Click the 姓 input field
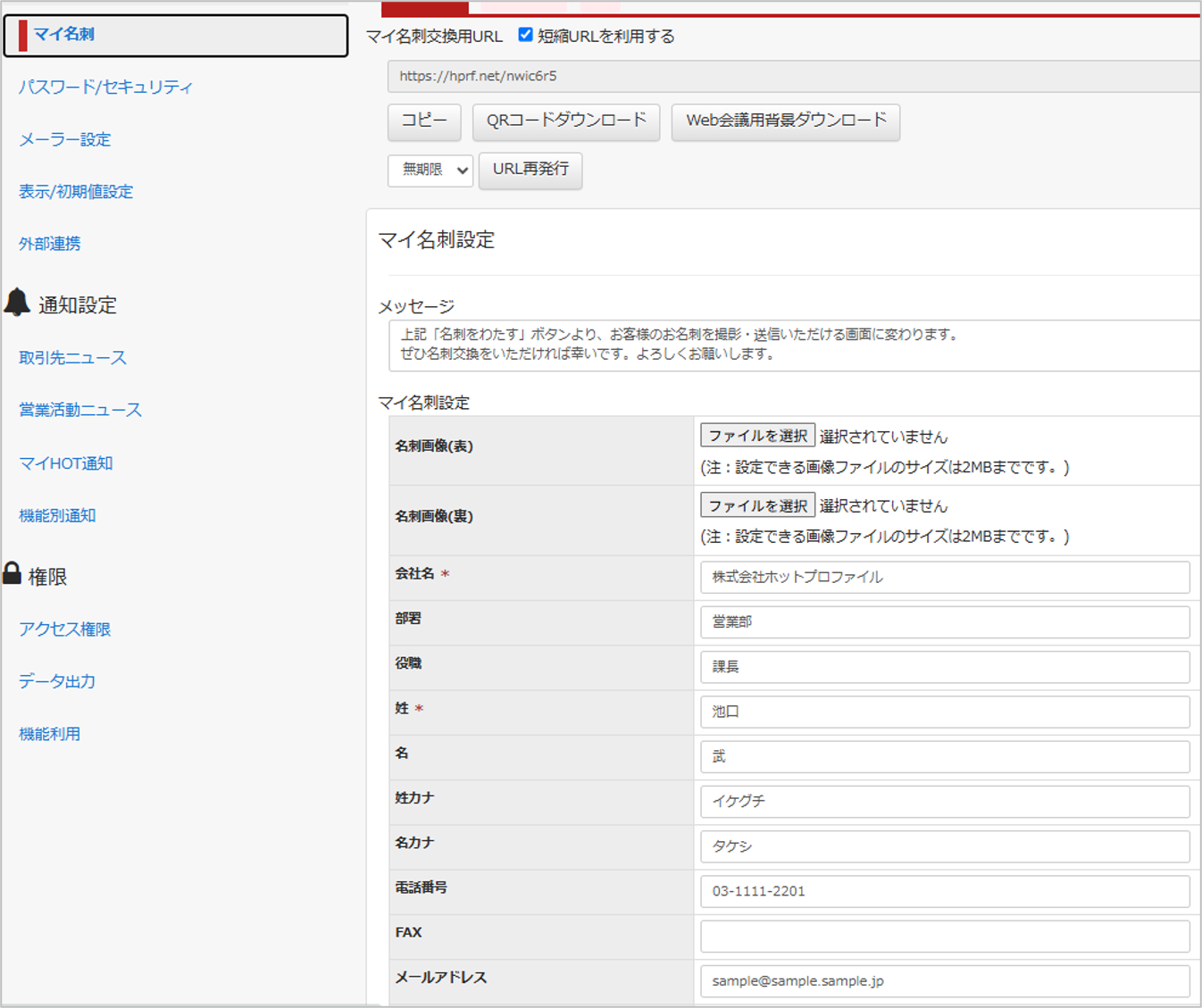Screen dimensions: 1202x1008 tap(945, 712)
